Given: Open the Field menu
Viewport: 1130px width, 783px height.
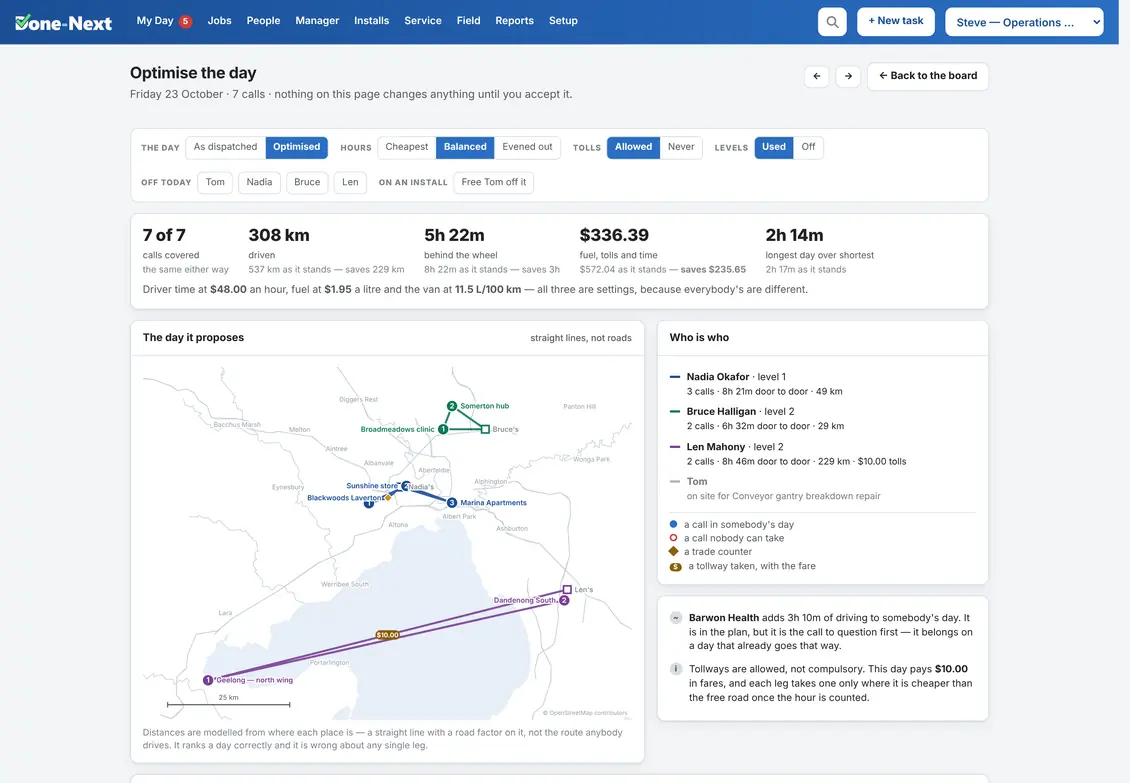Looking at the screenshot, I should pyautogui.click(x=468, y=21).
